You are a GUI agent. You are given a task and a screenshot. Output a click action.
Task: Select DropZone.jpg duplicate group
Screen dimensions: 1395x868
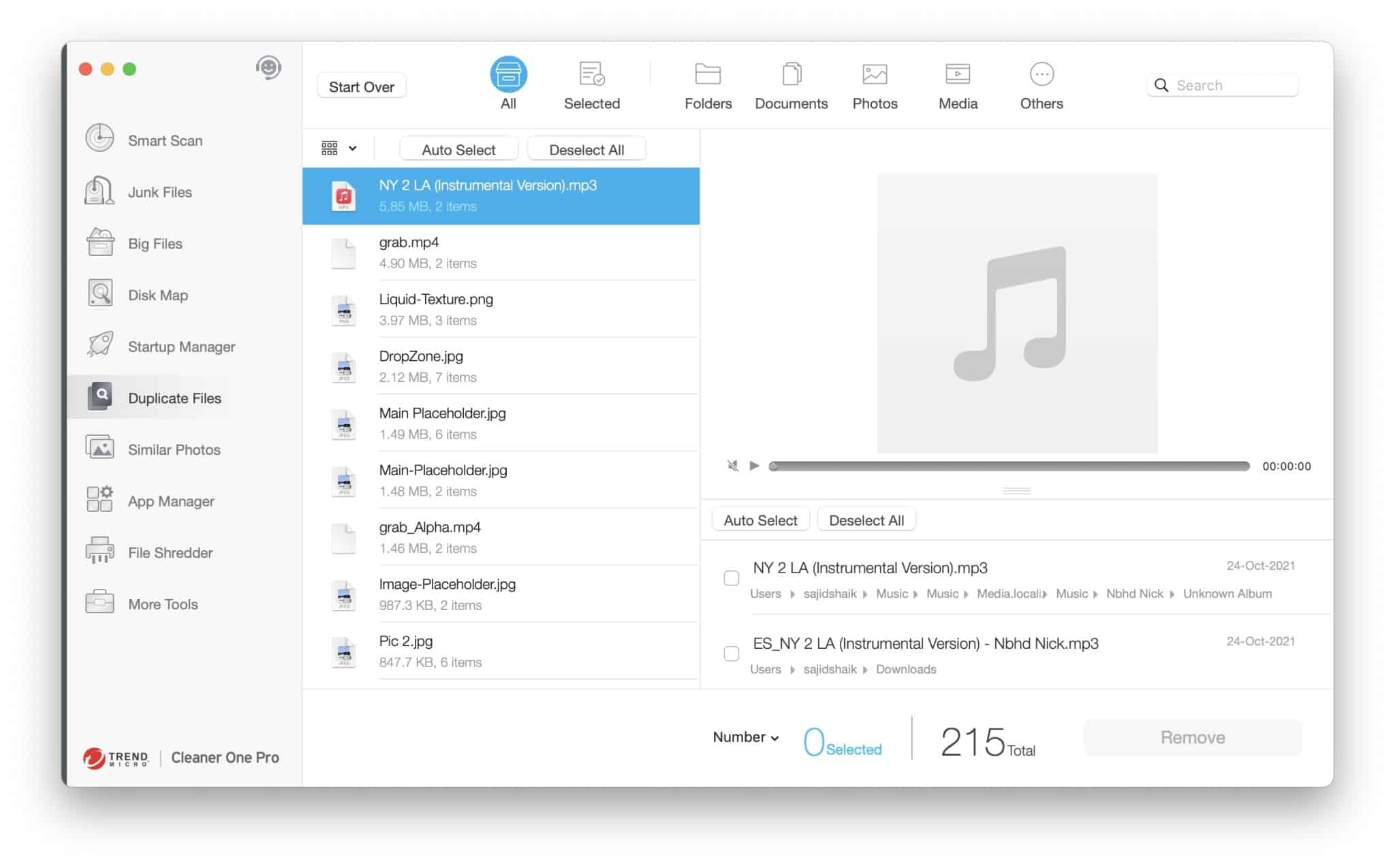(x=501, y=366)
